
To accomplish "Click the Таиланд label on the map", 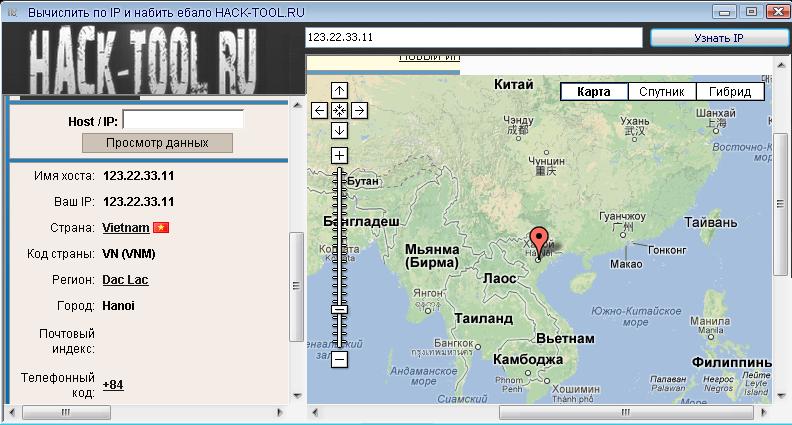I will pyautogui.click(x=484, y=318).
